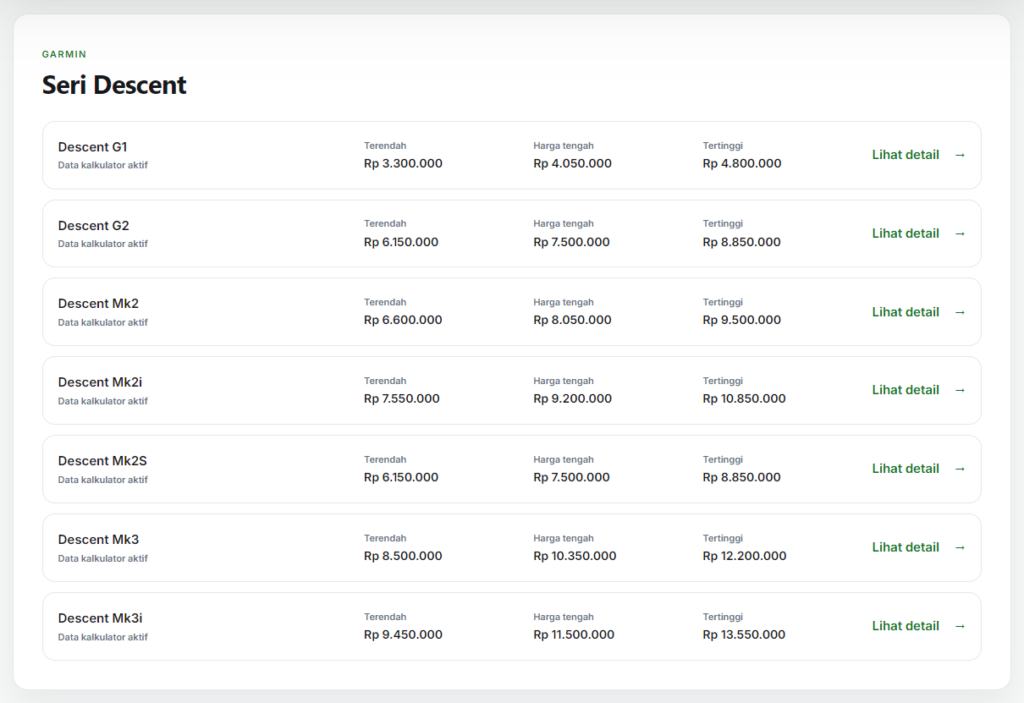The height and width of the screenshot is (703, 1024).
Task: Click the arrow icon in Descent Mk2 row
Action: [960, 312]
